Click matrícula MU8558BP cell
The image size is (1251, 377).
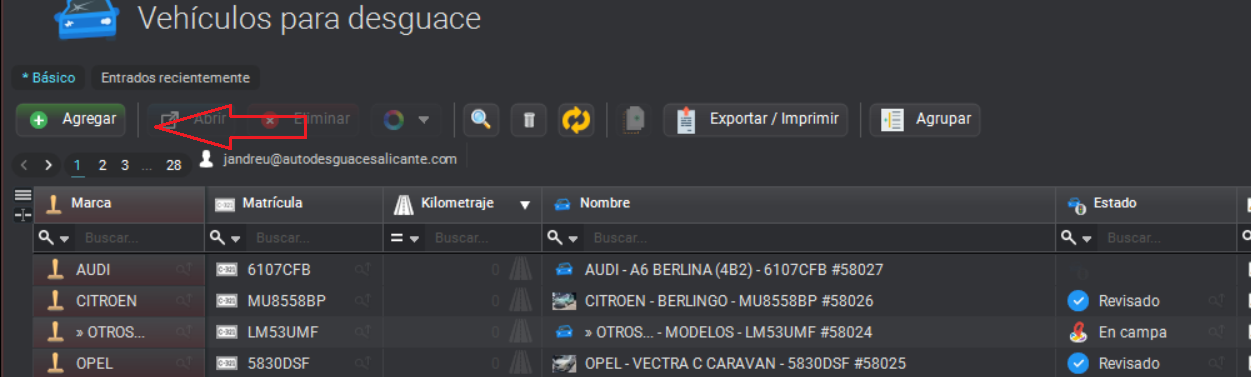point(294,300)
